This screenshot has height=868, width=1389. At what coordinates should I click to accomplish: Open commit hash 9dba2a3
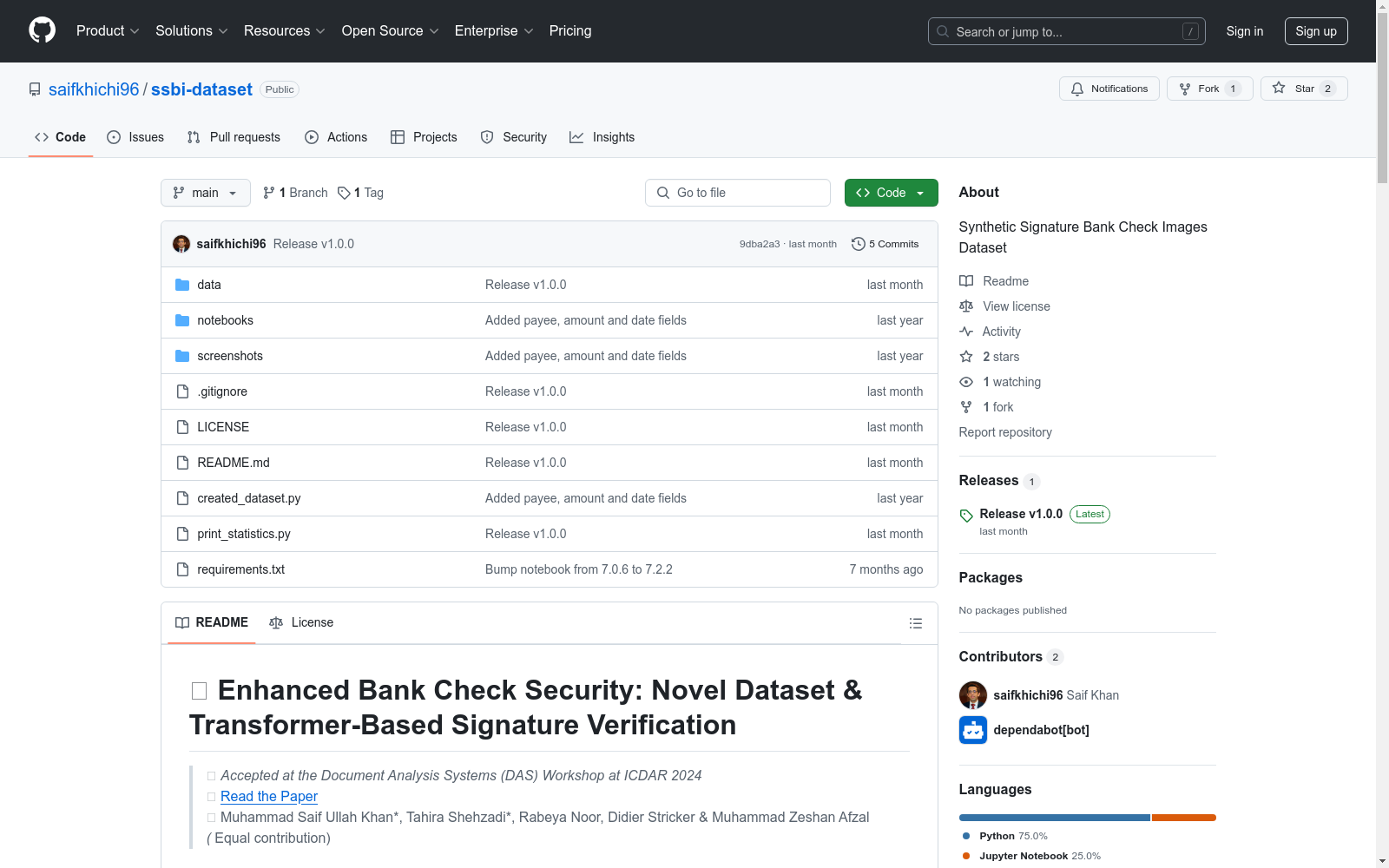tap(760, 244)
